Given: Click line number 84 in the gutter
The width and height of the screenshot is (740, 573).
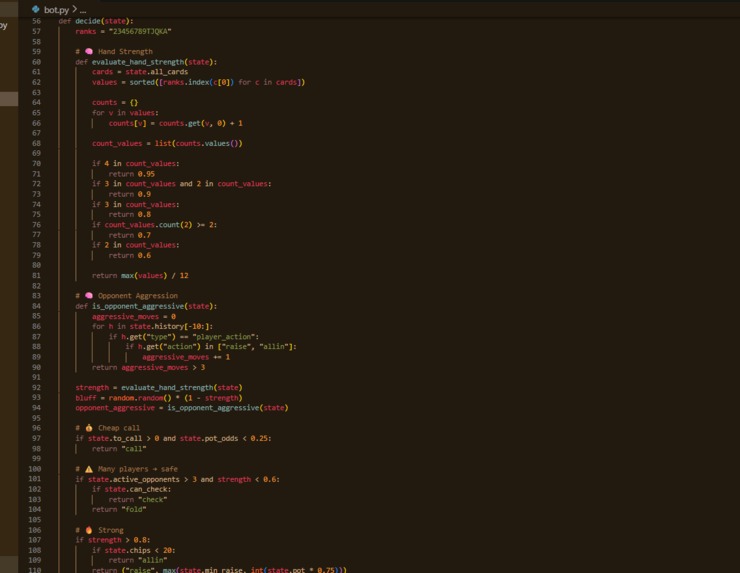Looking at the screenshot, I should point(36,306).
